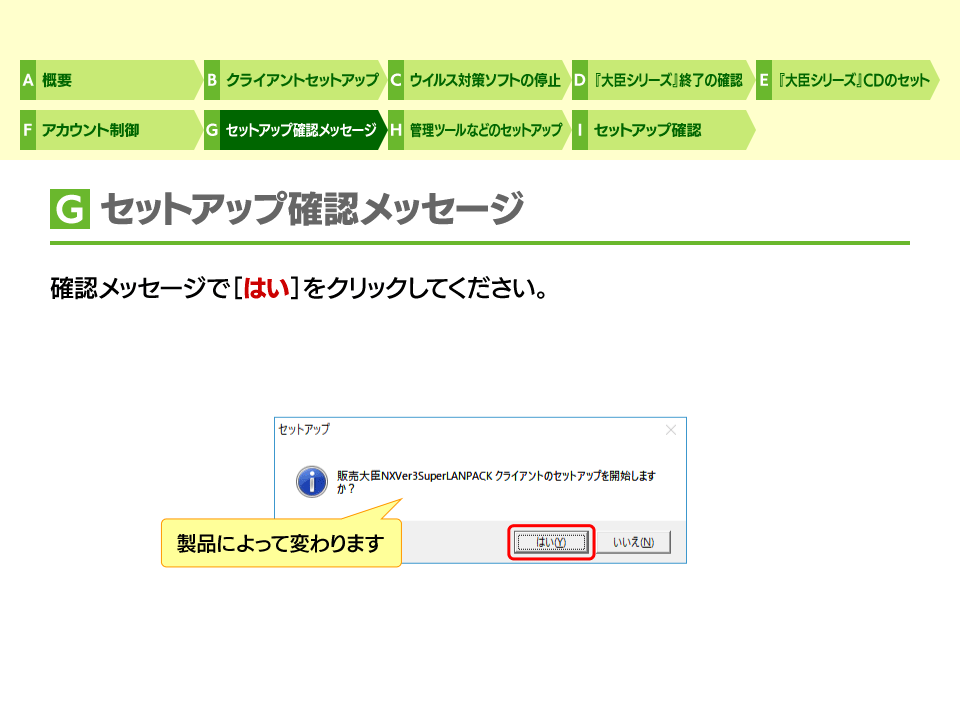This screenshot has width=960, height=720.
Task: Click the instruction text 確認メッセージで[はい]をクリックしてください
Action: click(298, 288)
